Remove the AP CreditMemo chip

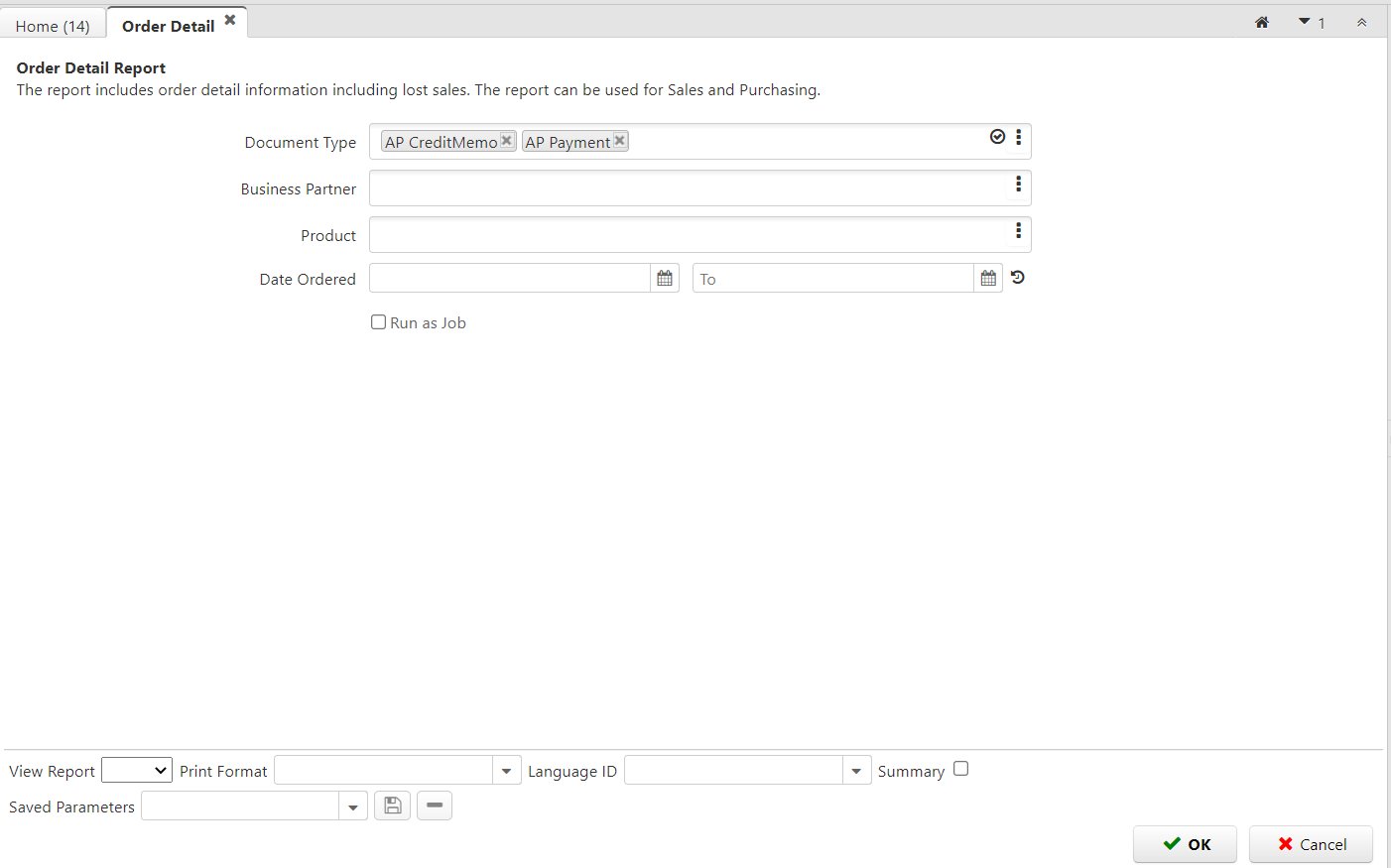(506, 141)
